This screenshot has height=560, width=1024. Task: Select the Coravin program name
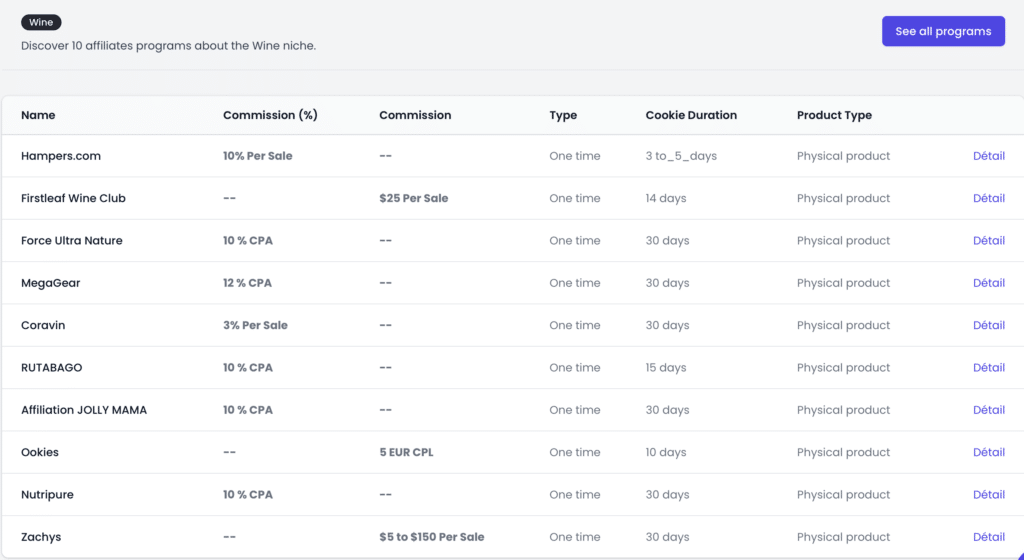point(43,325)
